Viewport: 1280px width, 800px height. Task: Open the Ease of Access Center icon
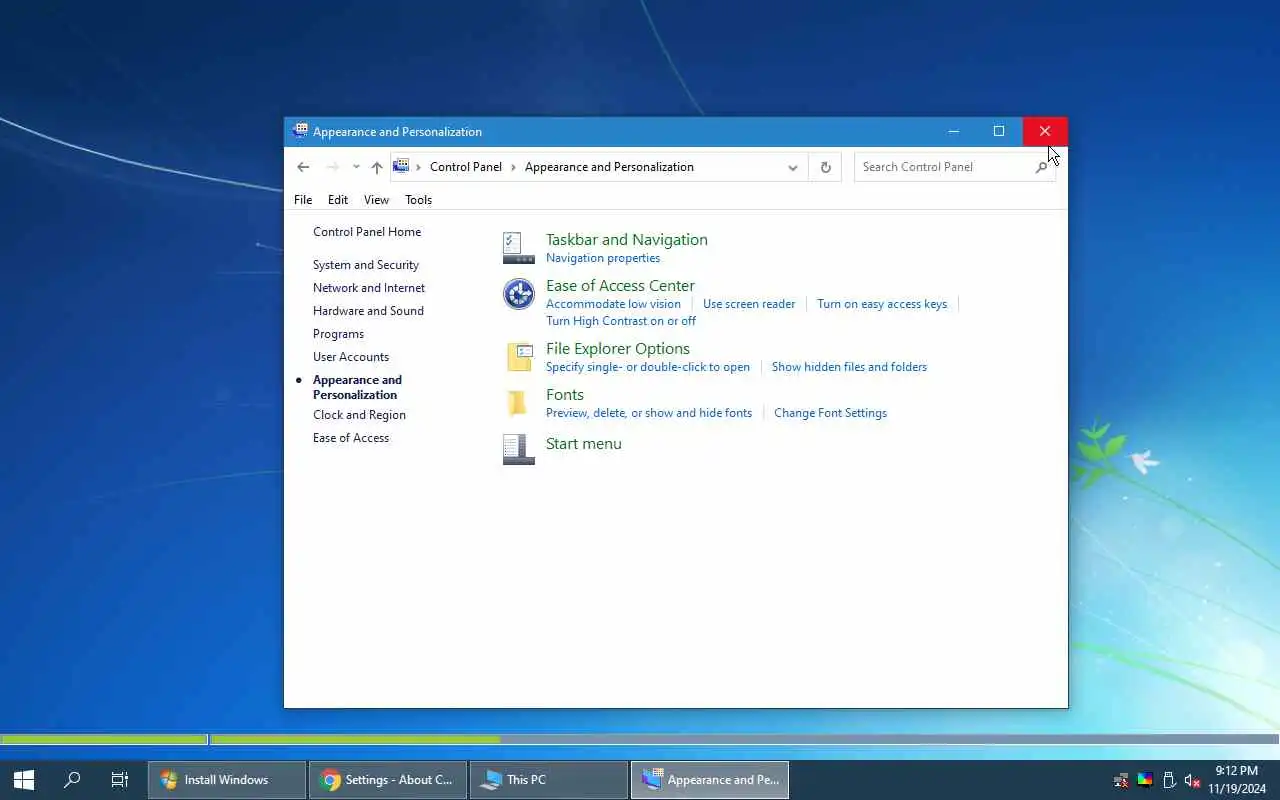coord(518,294)
